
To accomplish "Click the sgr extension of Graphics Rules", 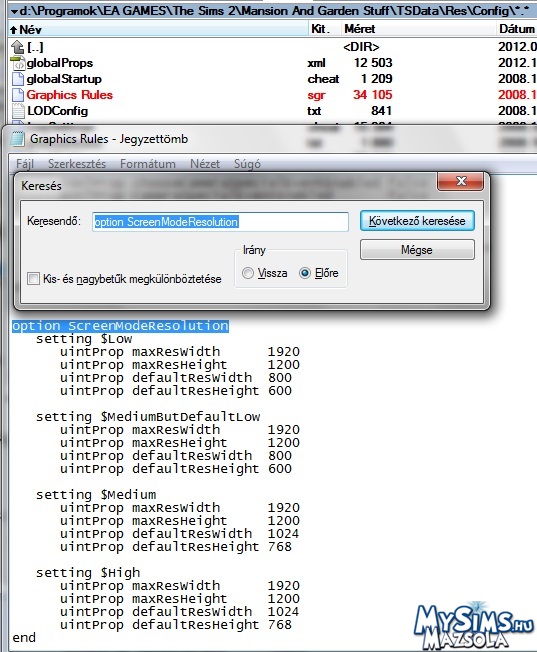I will pos(316,95).
